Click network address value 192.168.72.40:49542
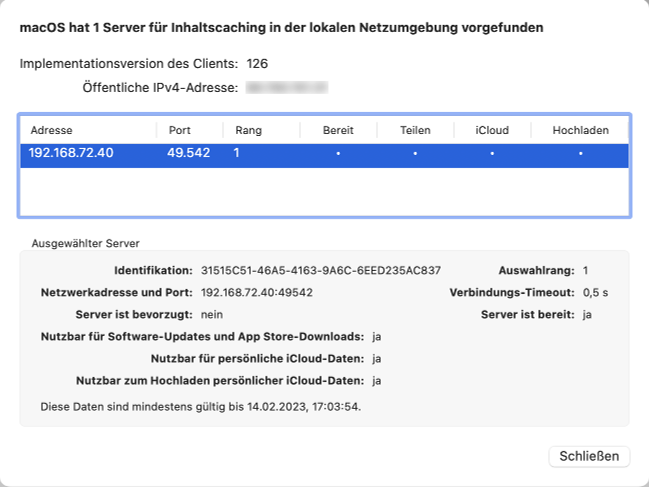 click(257, 293)
